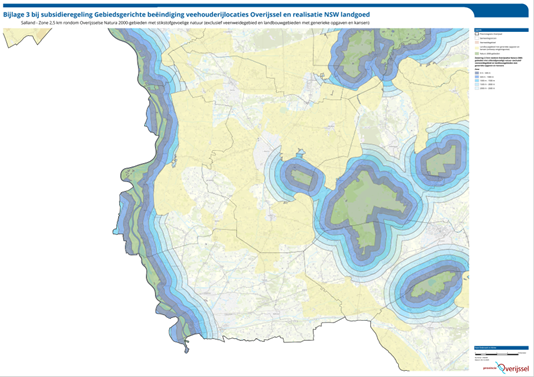Viewport: 534px width, 377px height.
Task: Click the Salland subtitle text line
Action: click(195, 23)
